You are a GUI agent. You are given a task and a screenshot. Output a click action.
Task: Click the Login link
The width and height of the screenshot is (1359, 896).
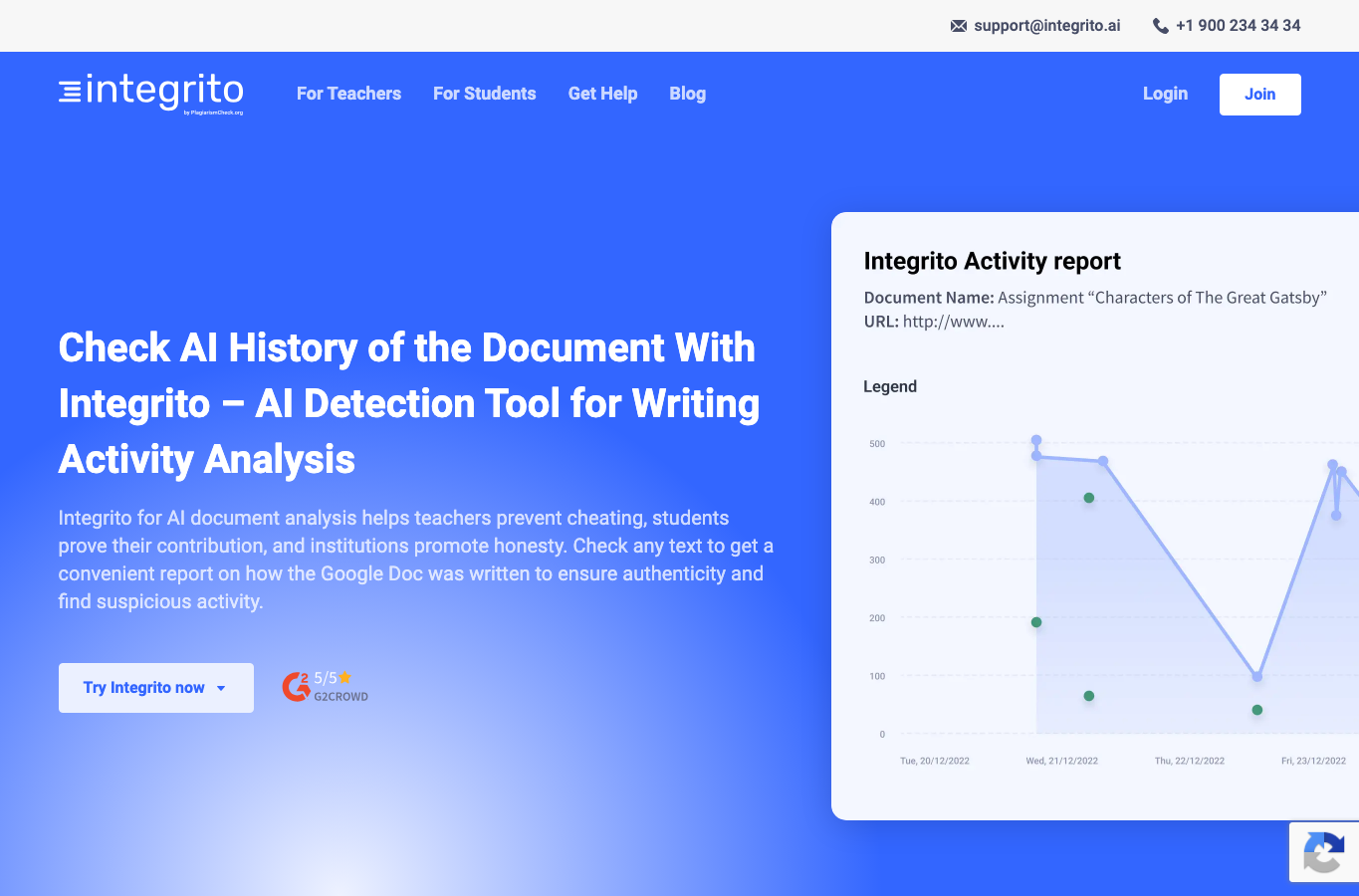click(x=1165, y=94)
